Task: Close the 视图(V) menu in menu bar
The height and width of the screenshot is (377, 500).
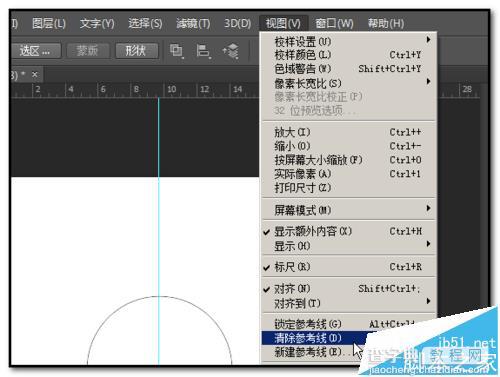Action: coord(283,24)
